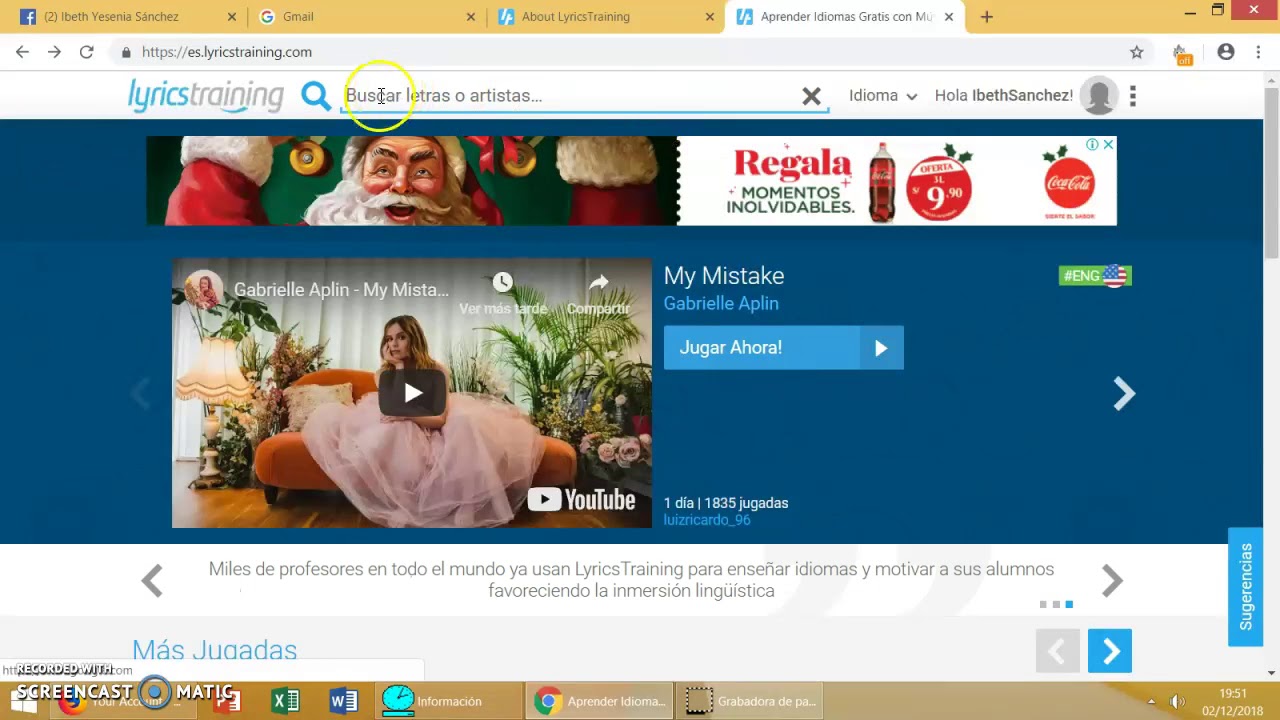This screenshot has width=1280, height=720.
Task: Go to previous featured song arrow
Action: [141, 394]
